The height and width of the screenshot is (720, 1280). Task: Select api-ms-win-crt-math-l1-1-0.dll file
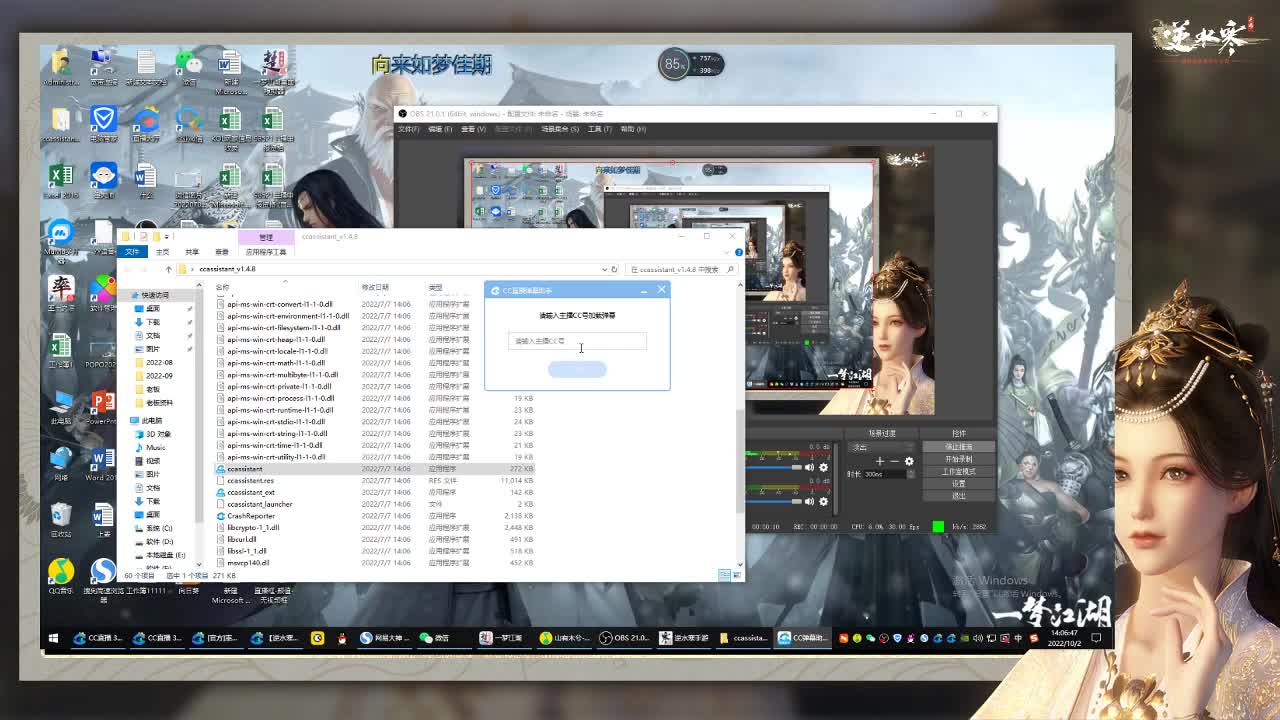[x=276, y=363]
